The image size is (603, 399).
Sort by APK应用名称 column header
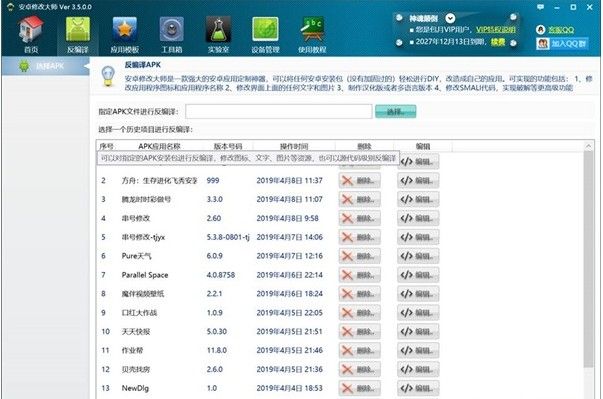[159, 146]
